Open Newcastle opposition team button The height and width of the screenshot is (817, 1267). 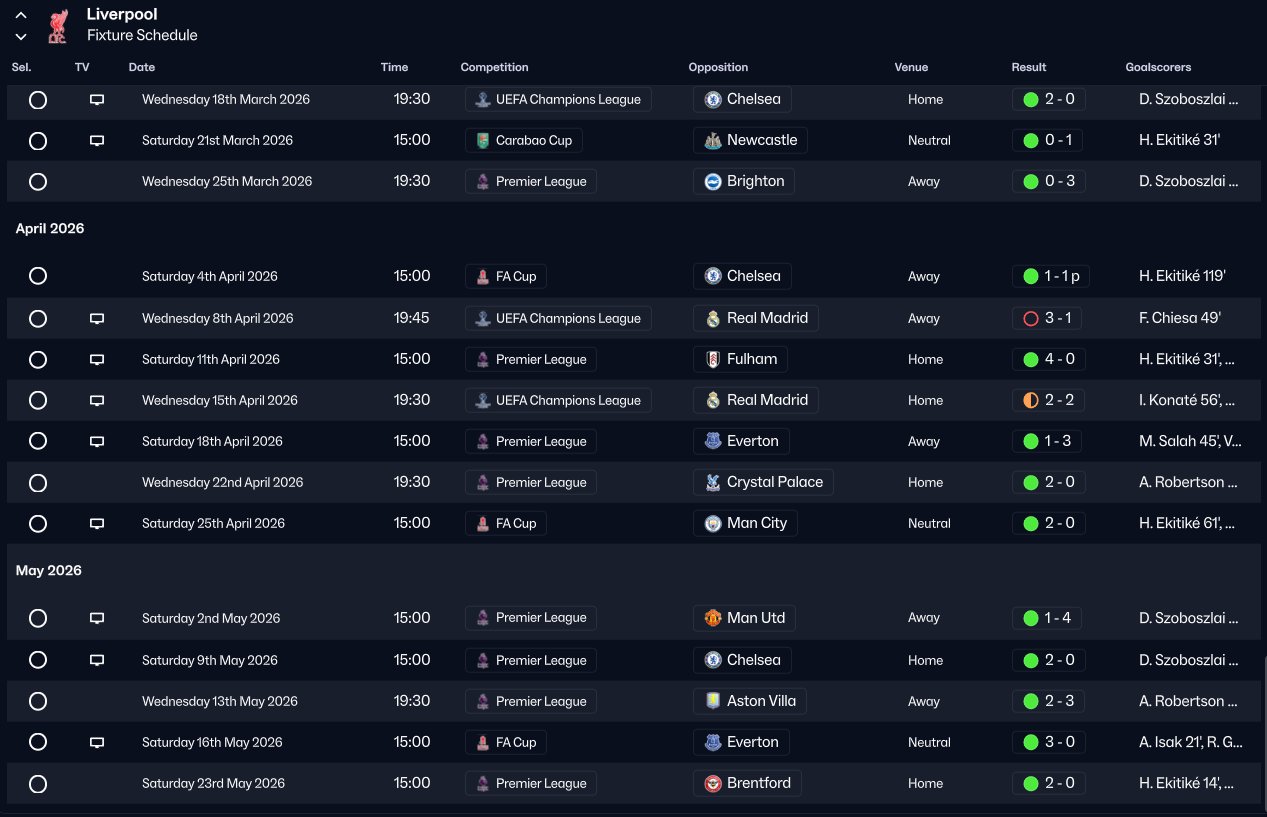click(x=750, y=140)
